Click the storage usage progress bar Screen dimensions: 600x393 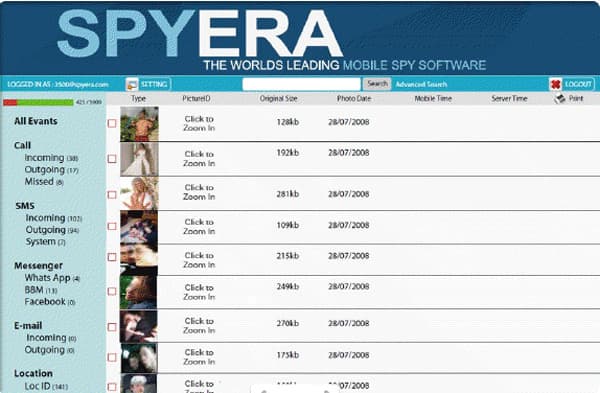(38, 102)
